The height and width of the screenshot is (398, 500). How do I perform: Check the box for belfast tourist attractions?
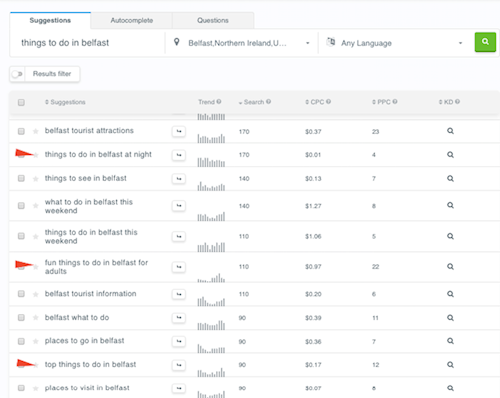(21, 131)
